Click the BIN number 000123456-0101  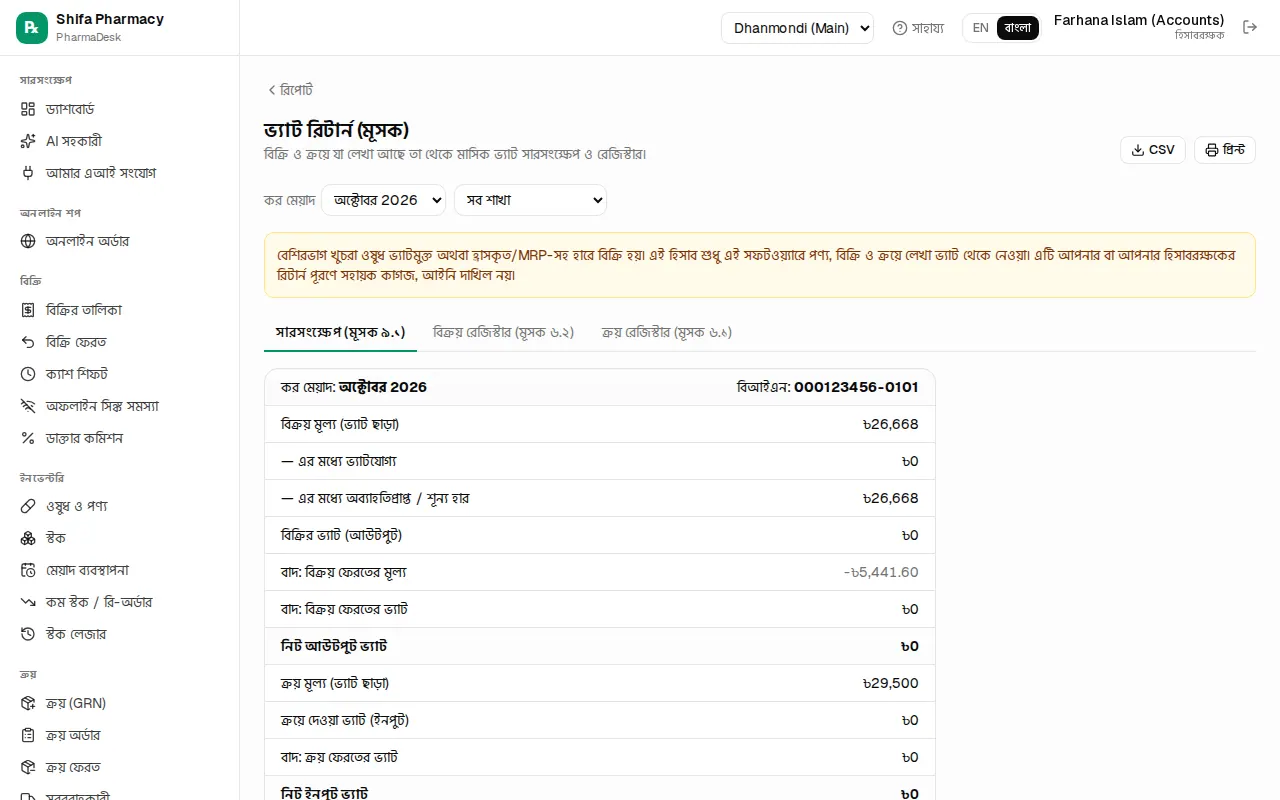856,387
